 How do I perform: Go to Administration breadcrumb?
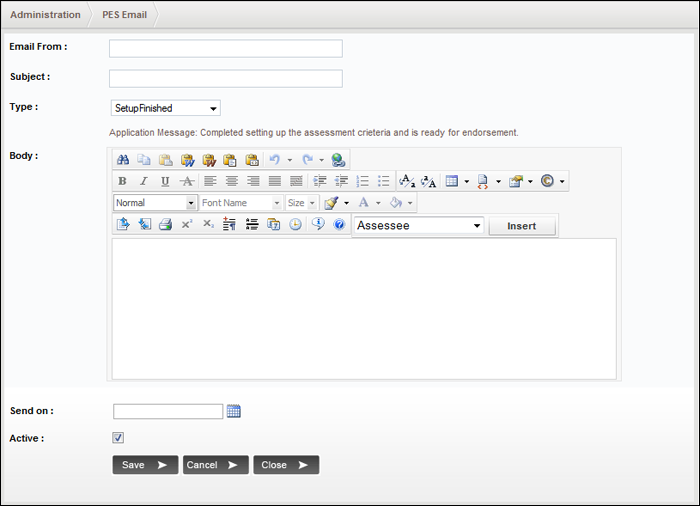click(45, 15)
